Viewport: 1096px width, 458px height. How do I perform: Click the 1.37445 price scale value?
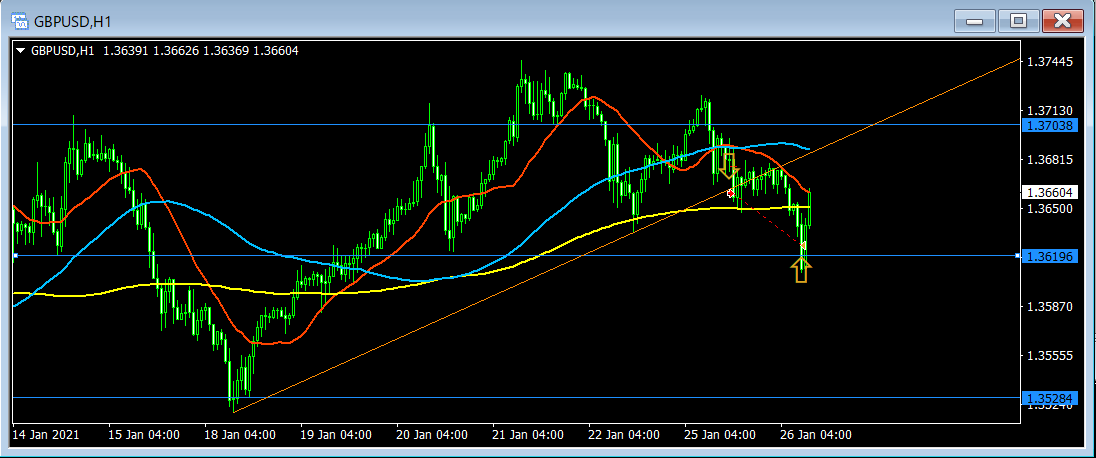click(x=1050, y=62)
